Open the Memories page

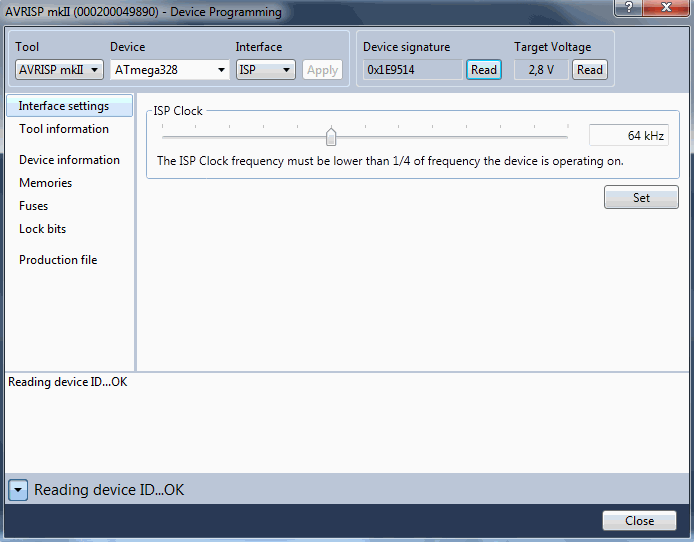pyautogui.click(x=46, y=183)
